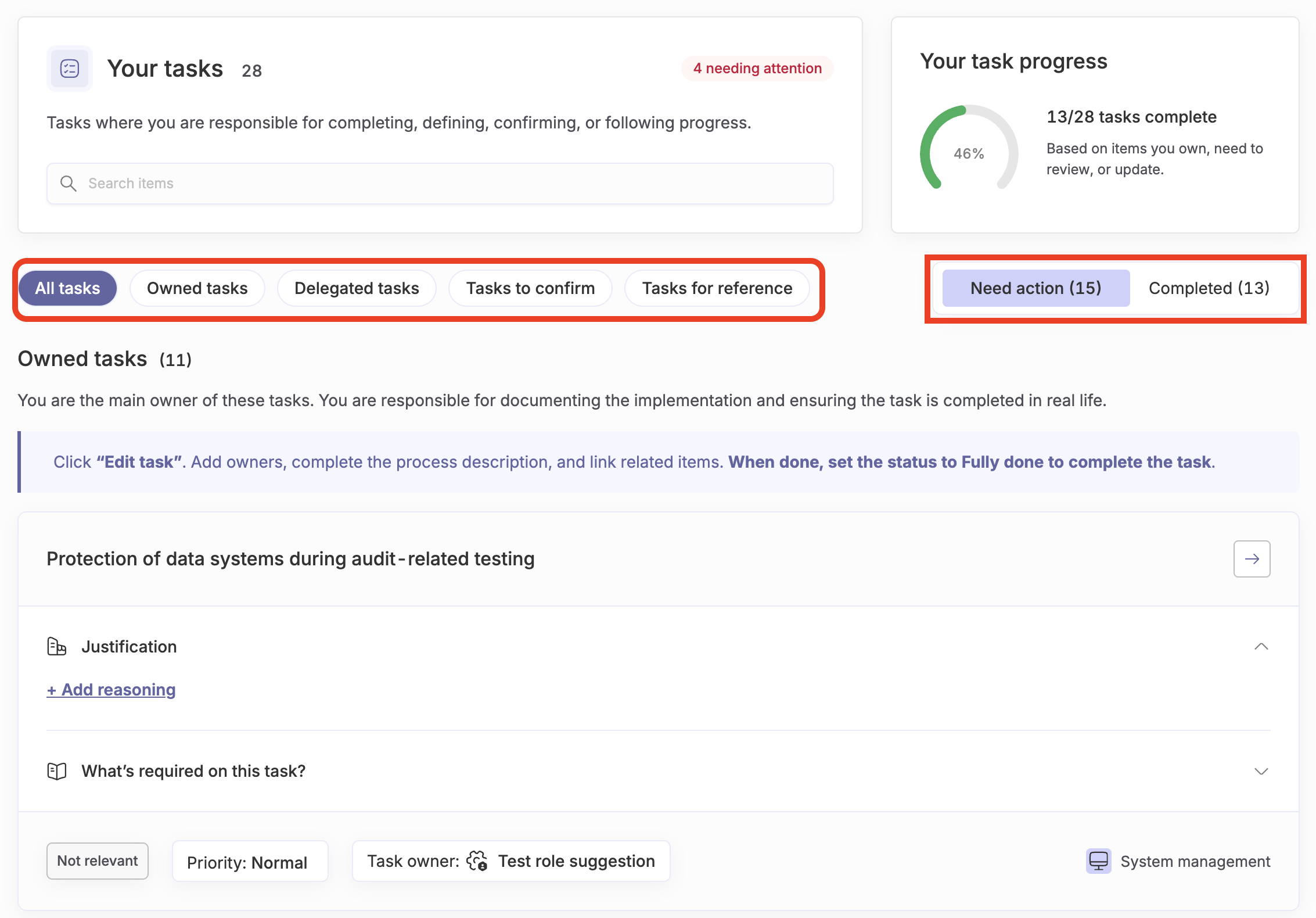Image resolution: width=1316 pixels, height=918 pixels.
Task: Open Task owner Test role suggestion
Action: (511, 861)
